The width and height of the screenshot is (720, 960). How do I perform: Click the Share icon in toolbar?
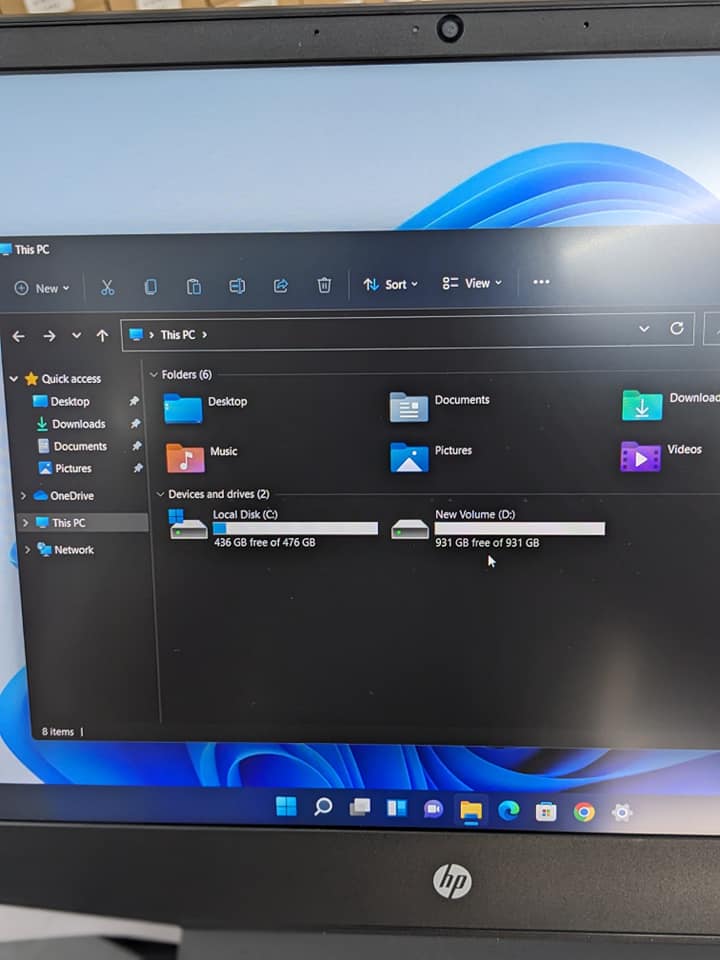[x=281, y=286]
